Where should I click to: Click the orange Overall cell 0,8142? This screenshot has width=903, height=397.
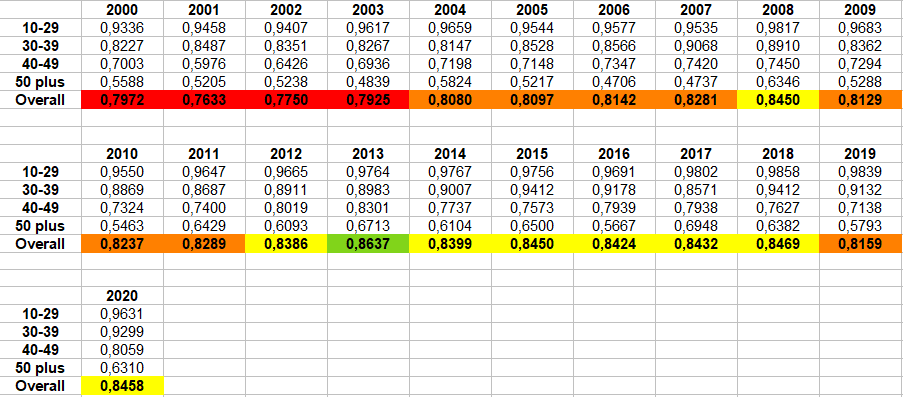614,100
